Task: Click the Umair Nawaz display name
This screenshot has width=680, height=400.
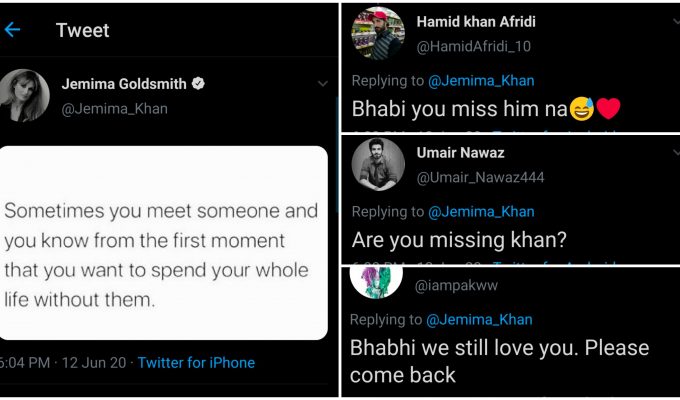Action: coord(459,153)
